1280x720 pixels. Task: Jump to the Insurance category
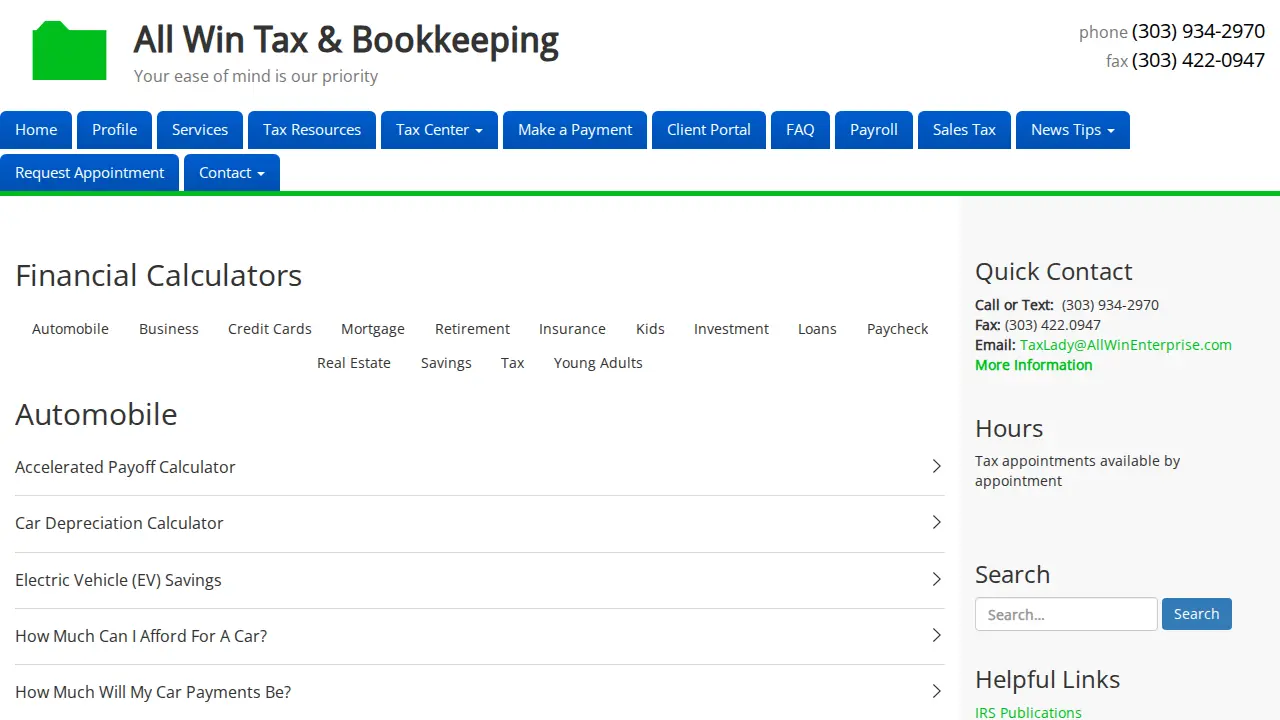pyautogui.click(x=572, y=329)
